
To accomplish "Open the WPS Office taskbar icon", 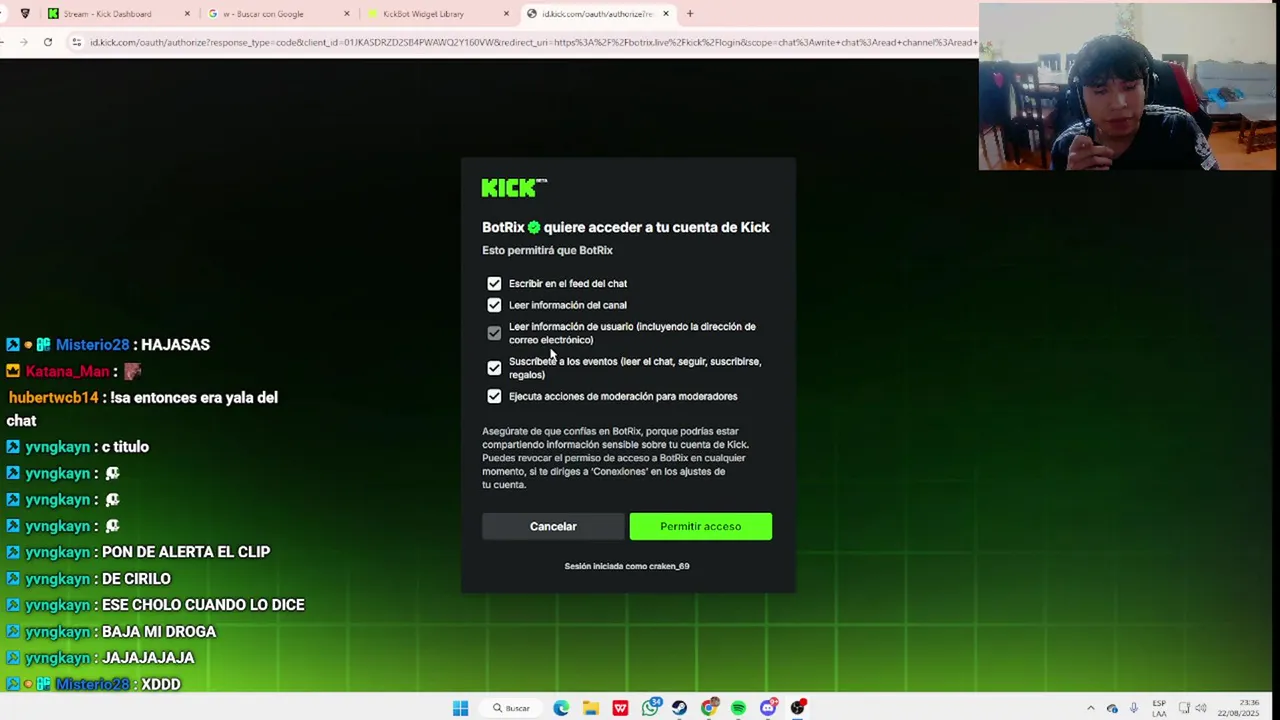I will point(620,708).
